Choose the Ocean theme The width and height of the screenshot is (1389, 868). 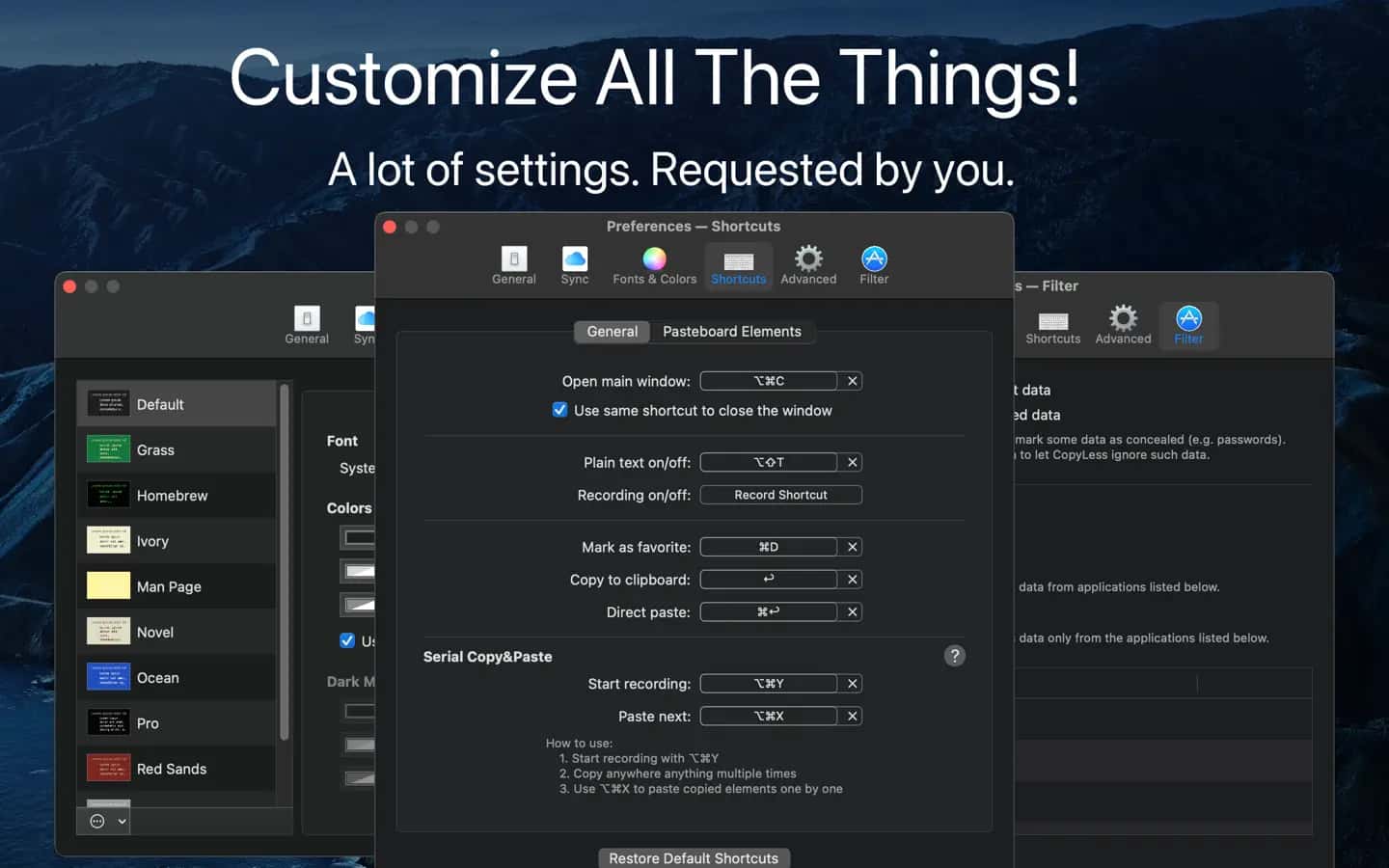tap(177, 678)
